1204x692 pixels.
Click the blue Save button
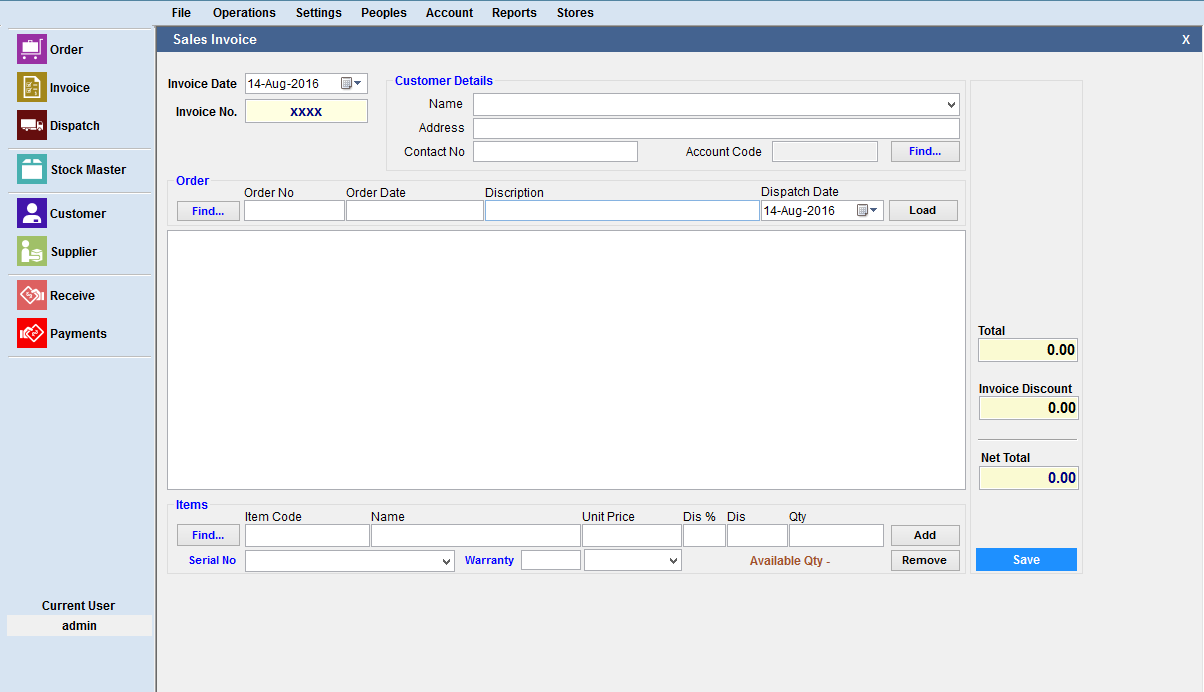click(x=1026, y=560)
